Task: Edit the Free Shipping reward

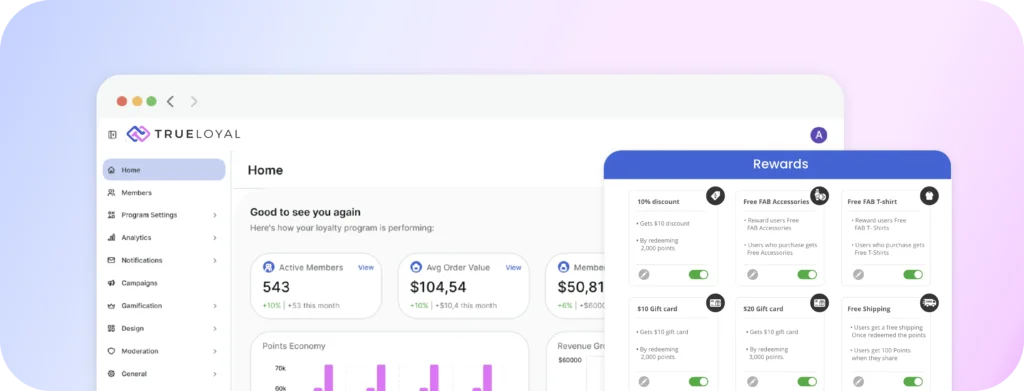Action: (858, 382)
